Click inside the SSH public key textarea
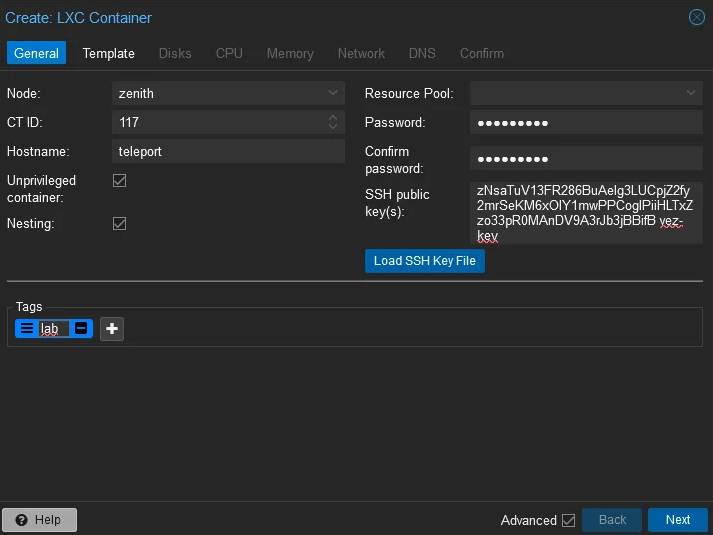 [586, 212]
